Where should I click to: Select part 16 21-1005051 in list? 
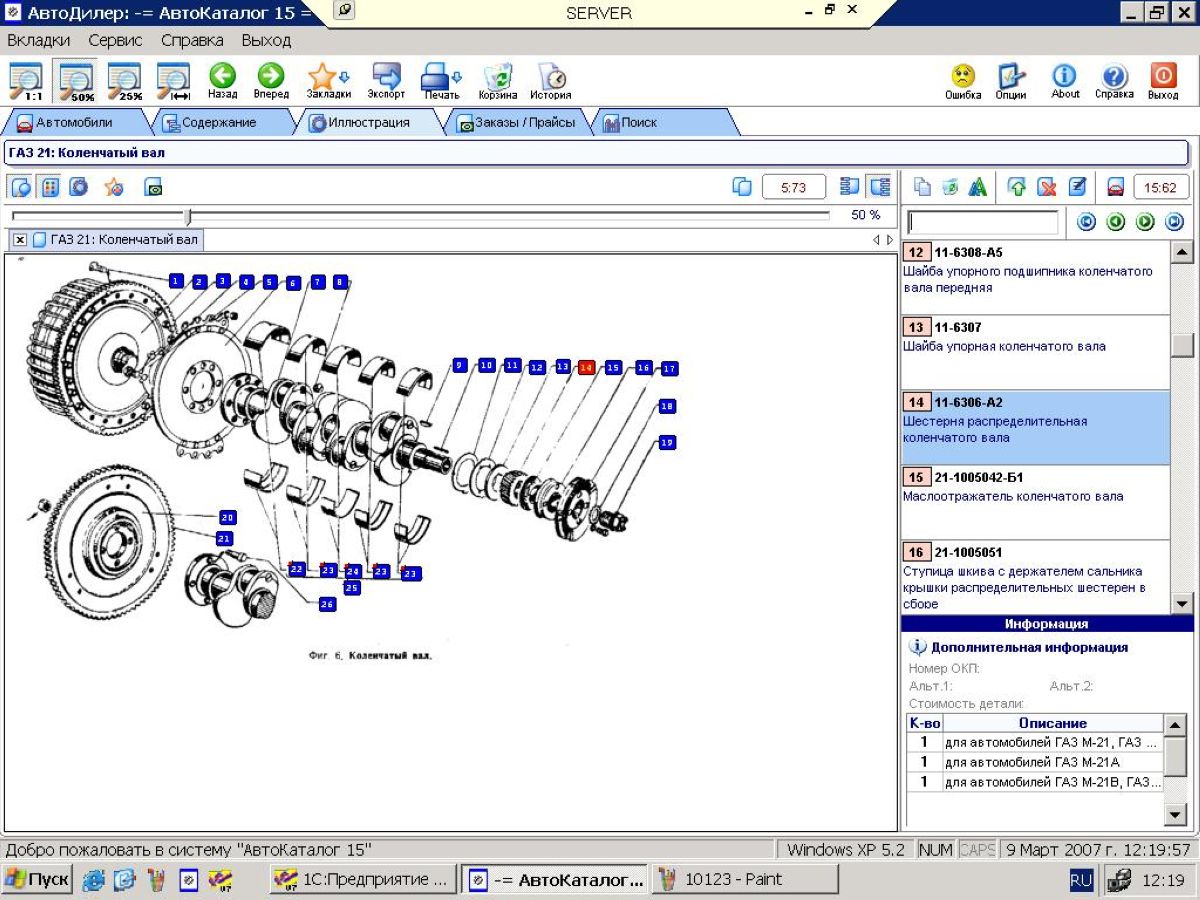pos(1035,576)
